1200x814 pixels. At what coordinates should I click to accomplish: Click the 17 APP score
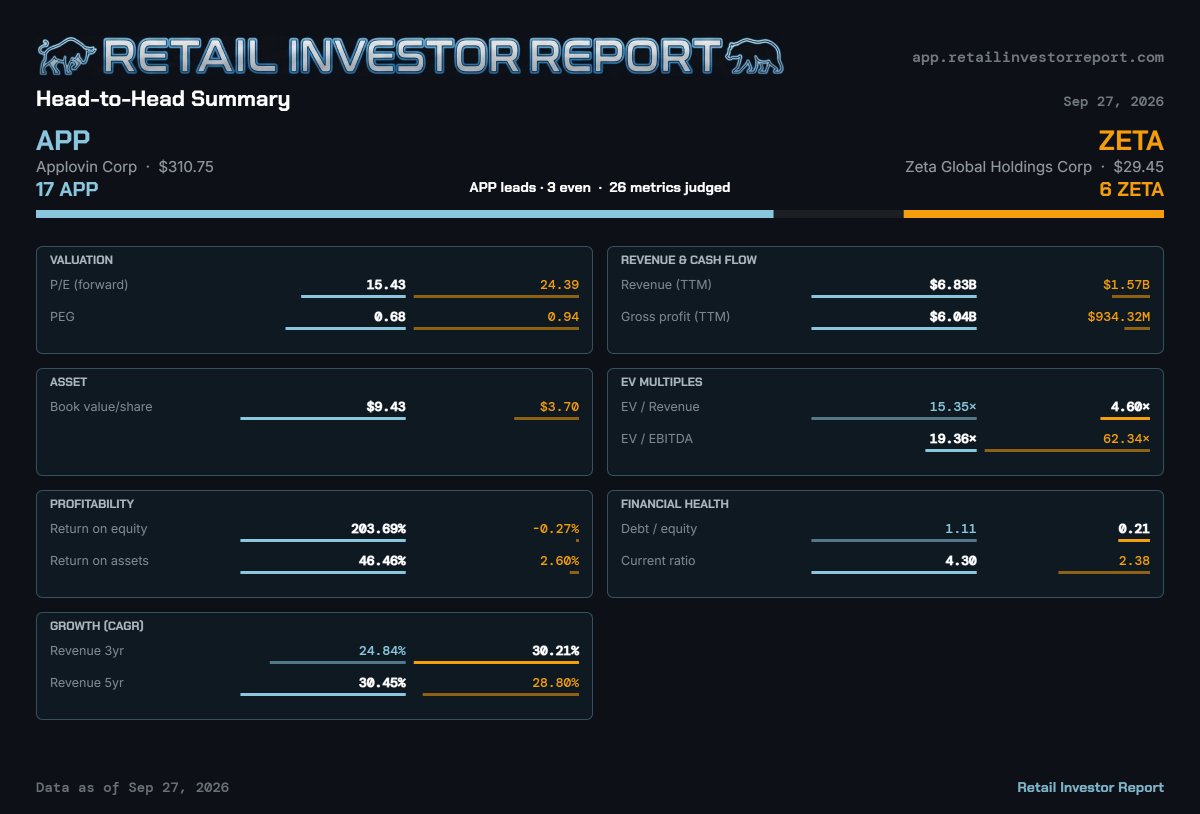coord(67,189)
